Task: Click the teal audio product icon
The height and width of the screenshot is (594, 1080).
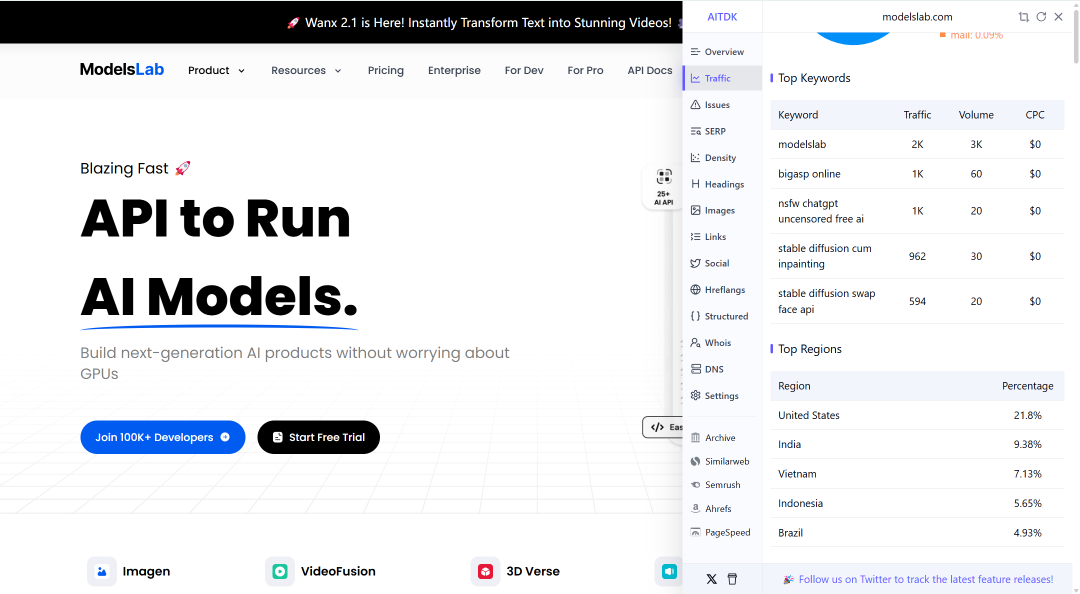Action: coord(669,571)
